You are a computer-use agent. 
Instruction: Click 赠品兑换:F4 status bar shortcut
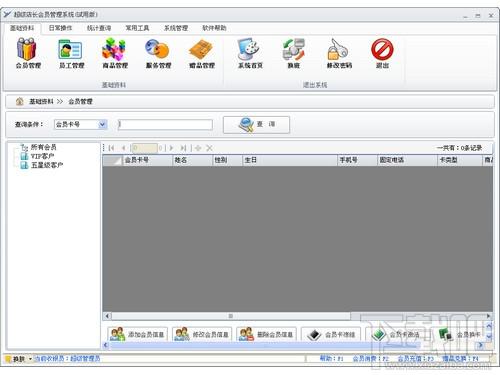click(461, 359)
